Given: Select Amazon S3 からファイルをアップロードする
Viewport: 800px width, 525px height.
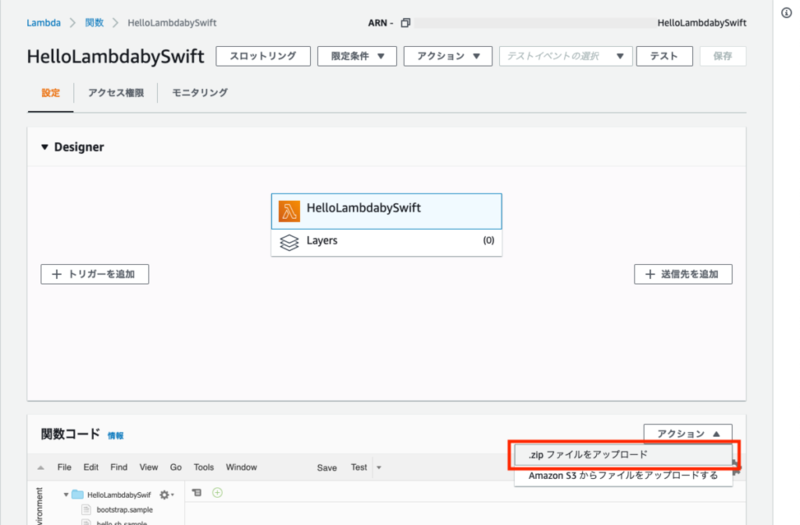Looking at the screenshot, I should point(623,476).
